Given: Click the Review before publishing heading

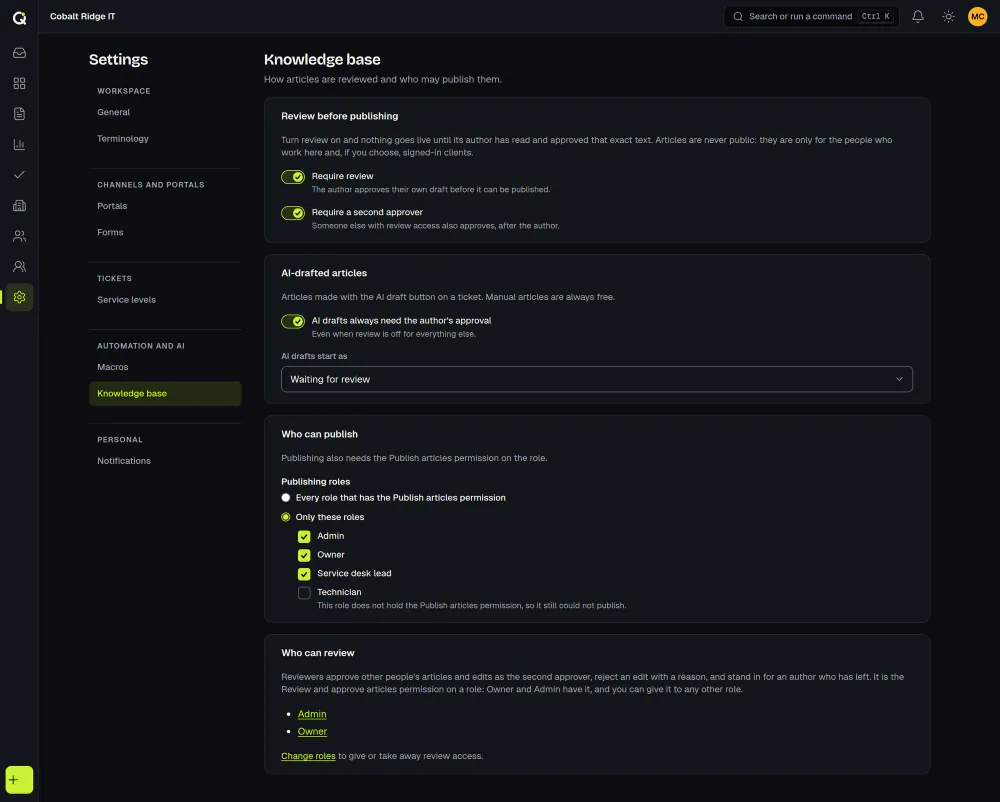Looking at the screenshot, I should click(x=339, y=116).
